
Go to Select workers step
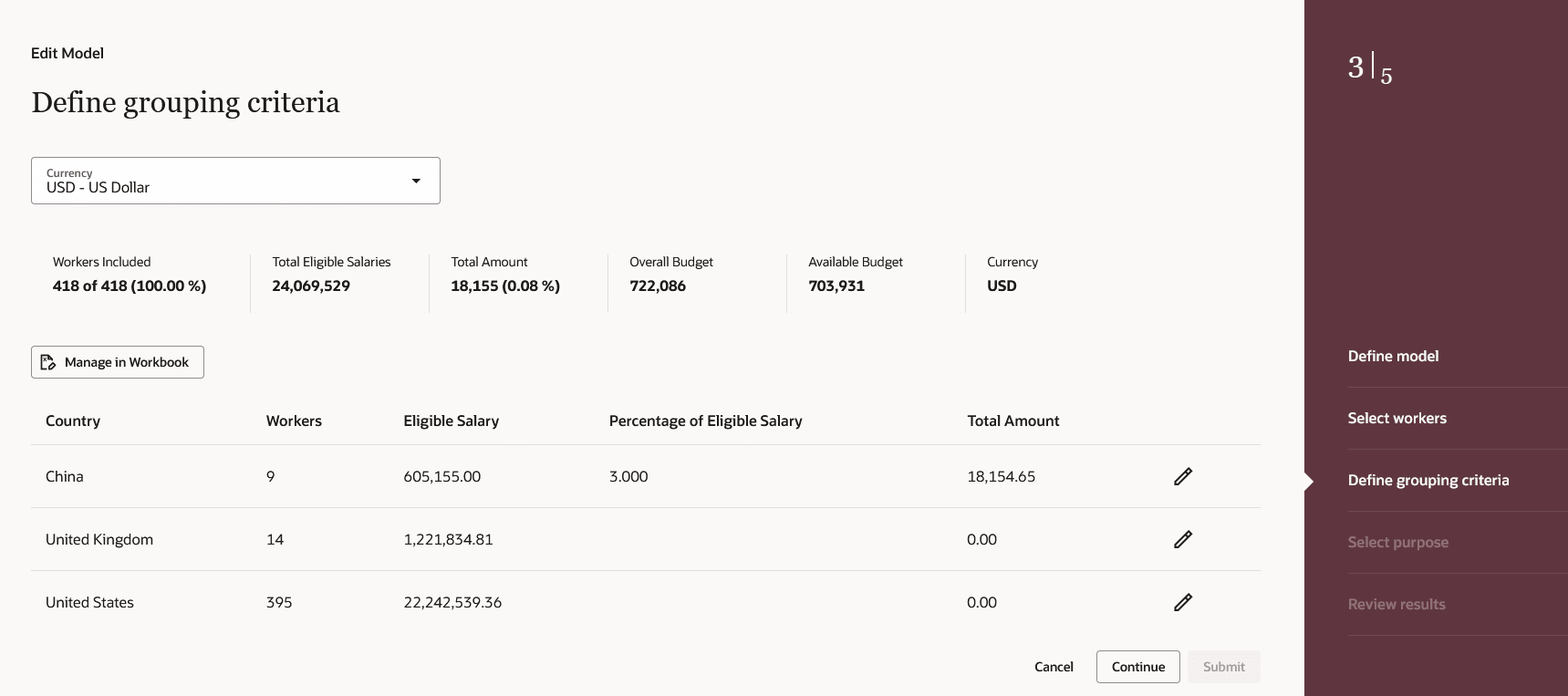(1397, 418)
